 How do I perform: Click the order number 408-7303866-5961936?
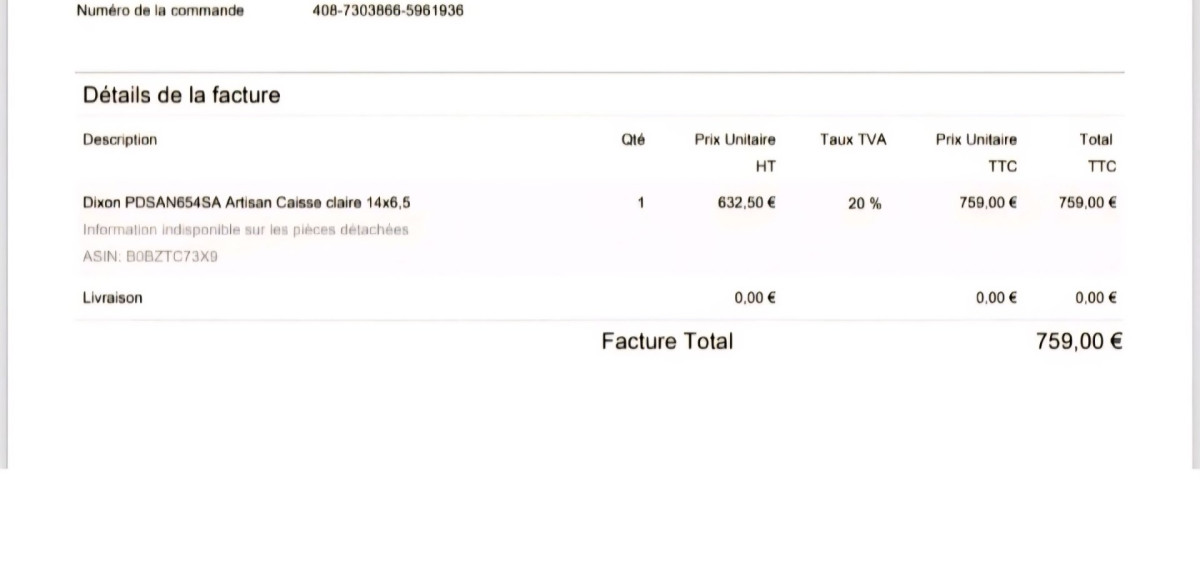[x=388, y=11]
